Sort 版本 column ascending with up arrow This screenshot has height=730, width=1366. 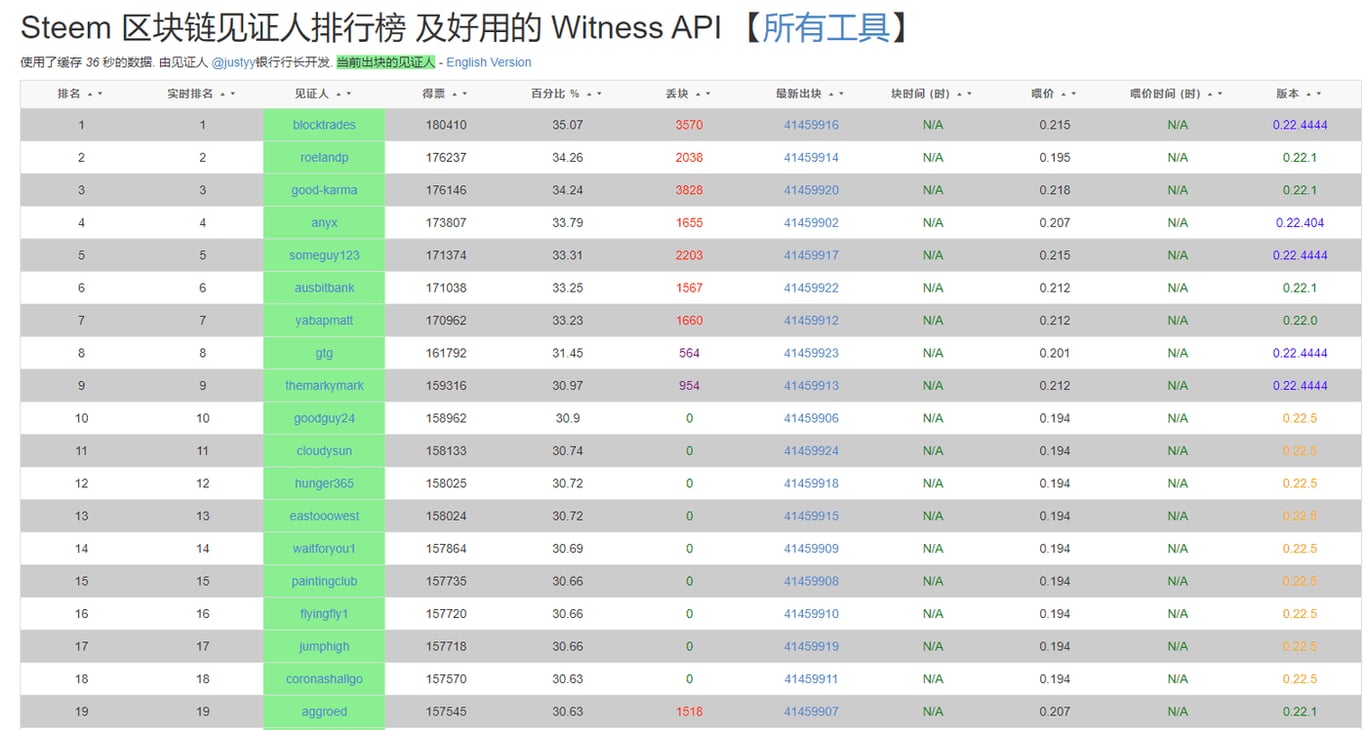click(1308, 94)
